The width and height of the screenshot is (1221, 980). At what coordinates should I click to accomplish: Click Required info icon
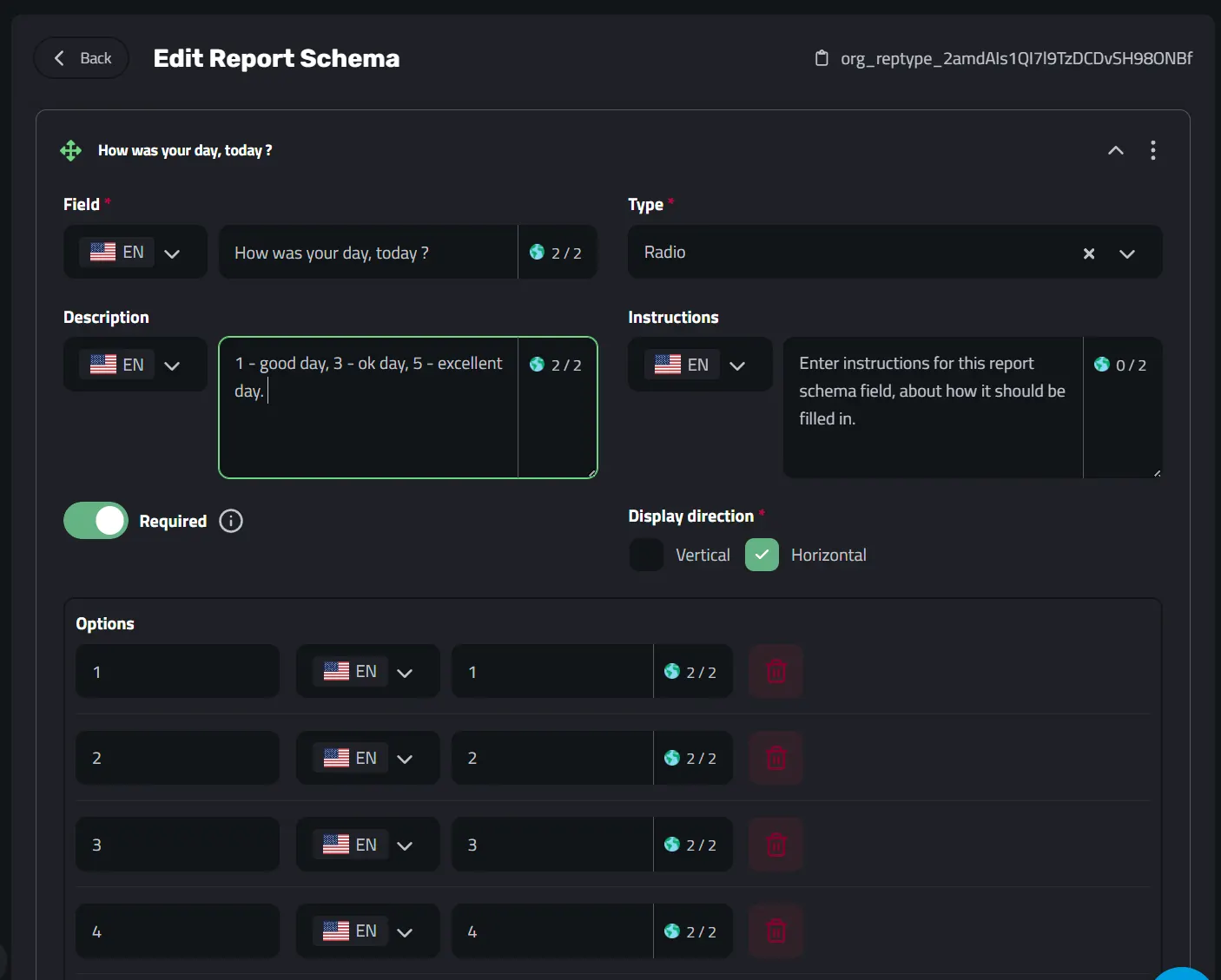click(231, 521)
